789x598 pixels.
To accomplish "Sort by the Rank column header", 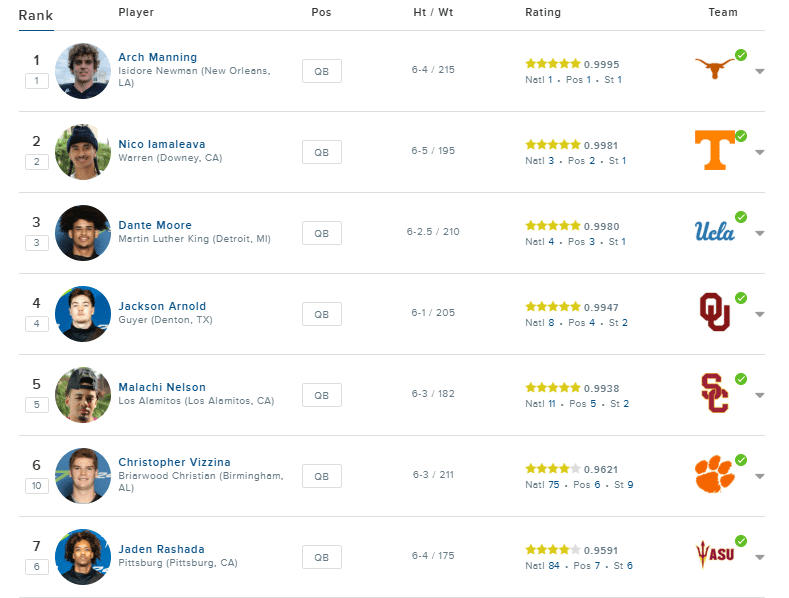I will pyautogui.click(x=36, y=16).
